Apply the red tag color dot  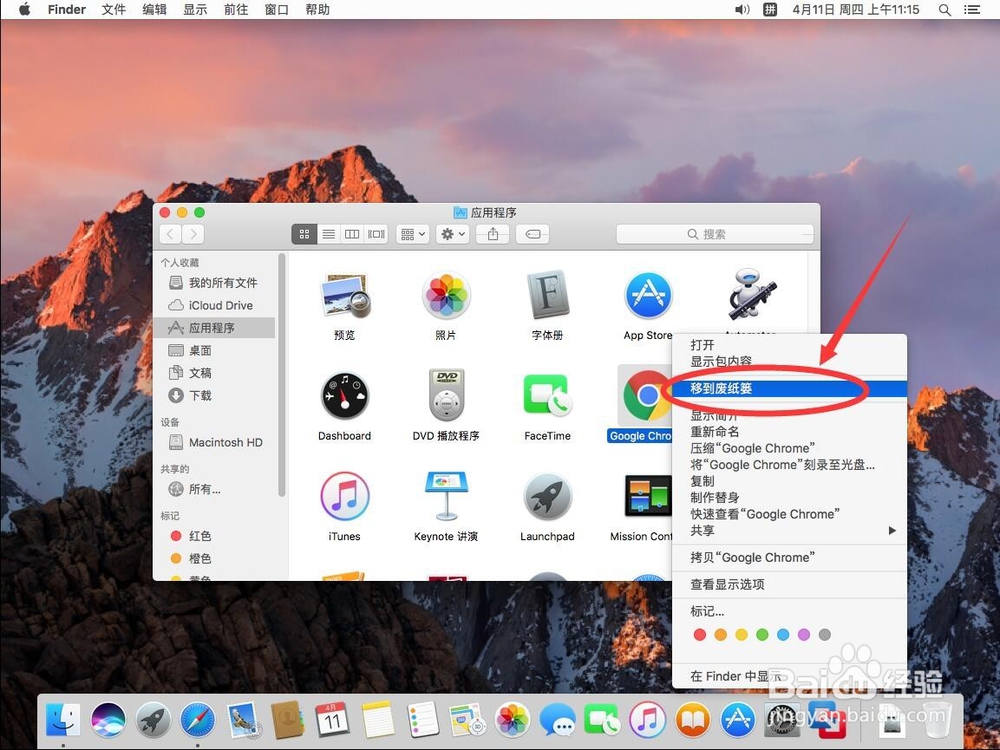click(700, 635)
